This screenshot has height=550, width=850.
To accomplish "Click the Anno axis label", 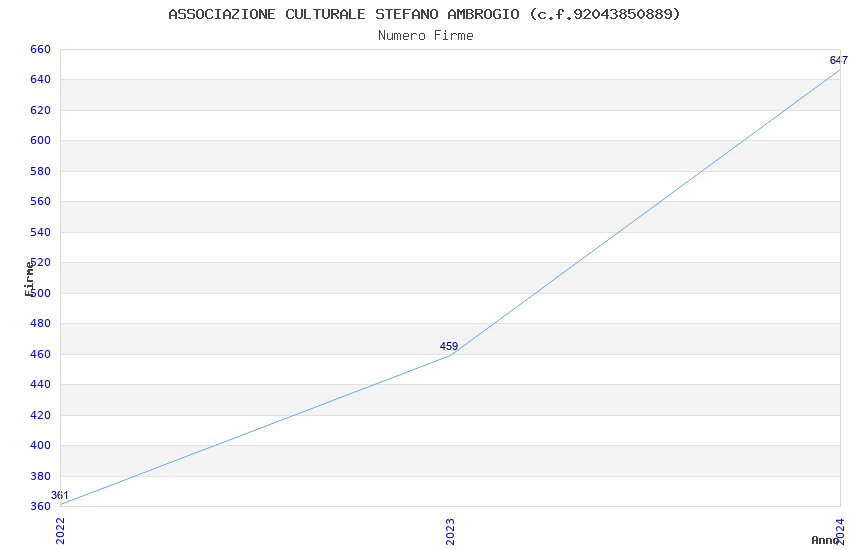I will [825, 540].
